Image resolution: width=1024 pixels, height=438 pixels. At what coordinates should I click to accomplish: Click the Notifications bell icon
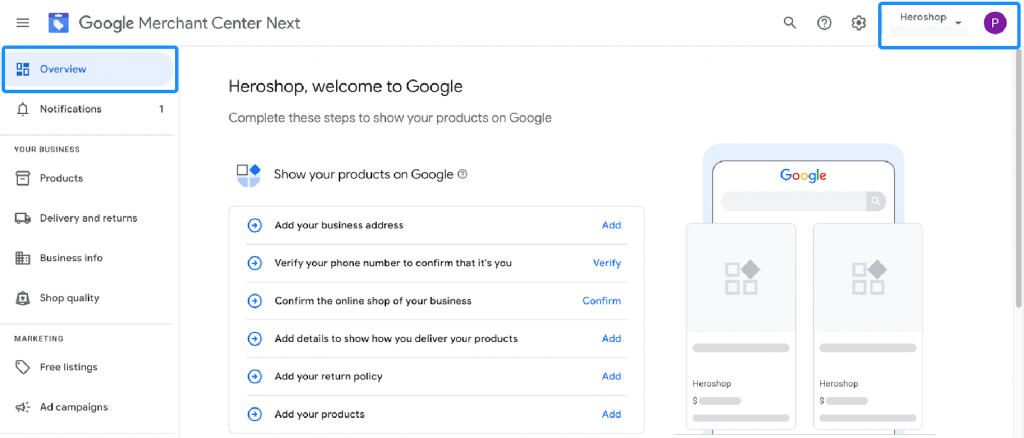(x=23, y=109)
